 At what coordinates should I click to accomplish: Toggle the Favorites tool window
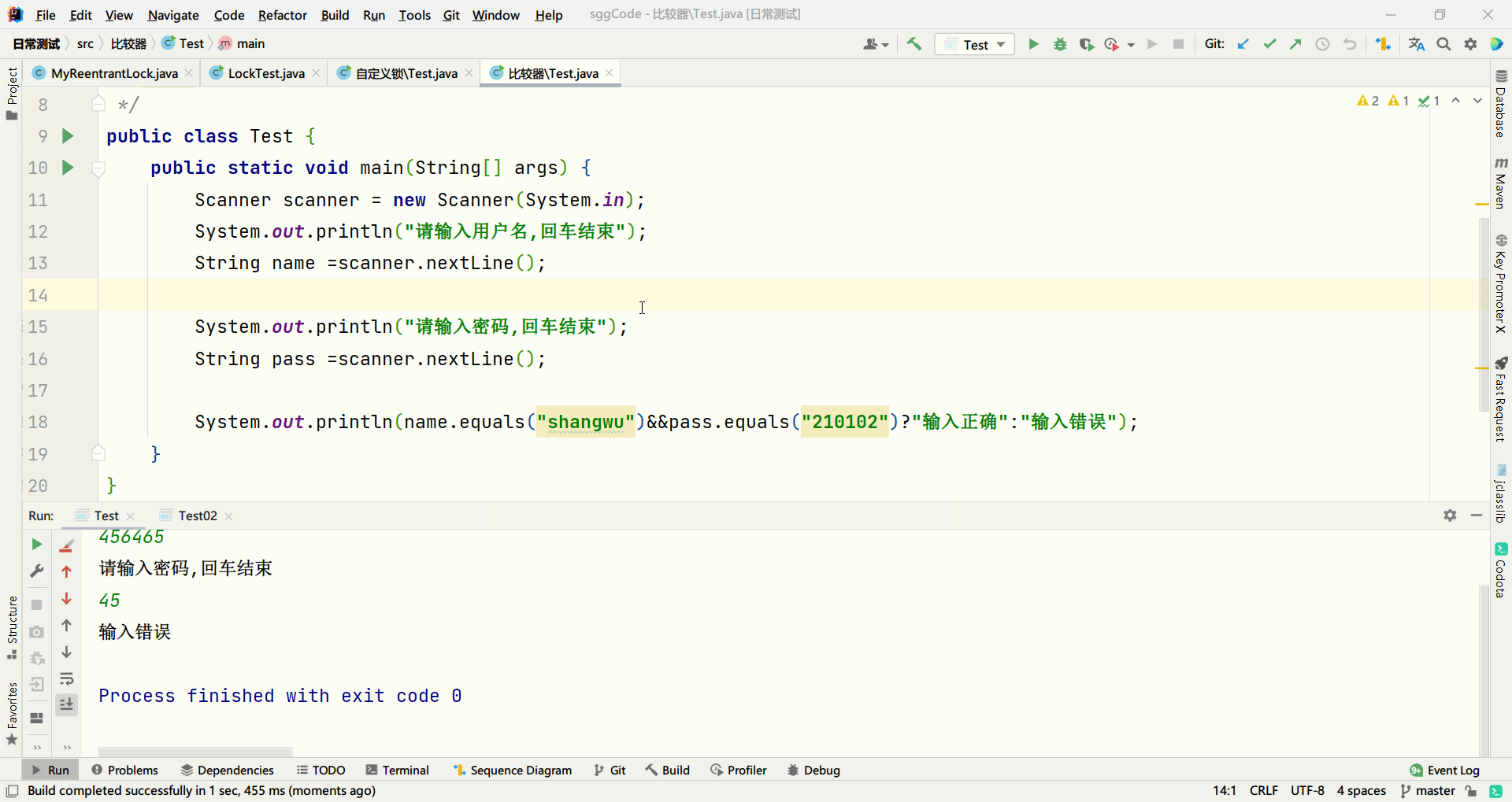point(12,713)
